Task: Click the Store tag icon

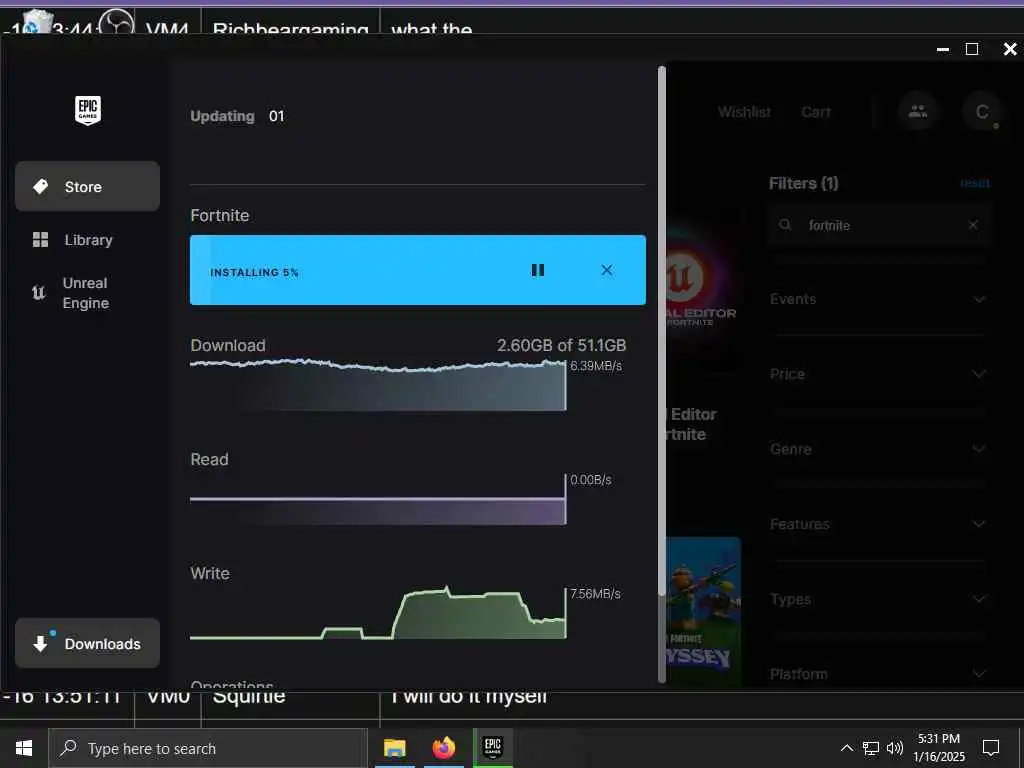Action: pyautogui.click(x=40, y=187)
